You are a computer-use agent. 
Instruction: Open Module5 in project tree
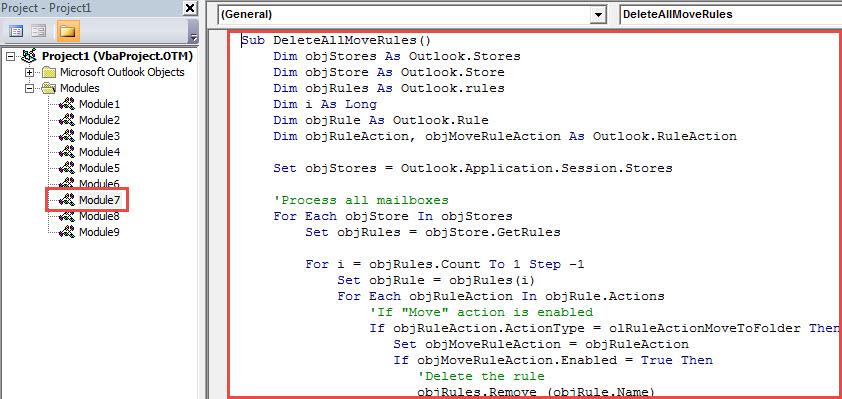[99, 169]
